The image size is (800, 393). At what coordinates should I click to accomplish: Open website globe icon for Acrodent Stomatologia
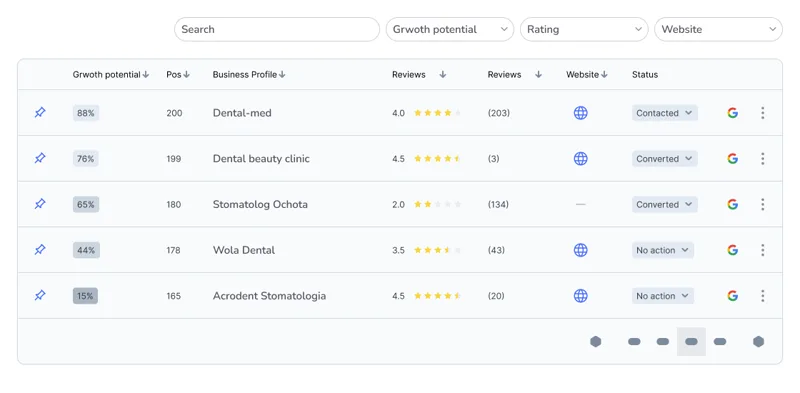click(x=581, y=296)
